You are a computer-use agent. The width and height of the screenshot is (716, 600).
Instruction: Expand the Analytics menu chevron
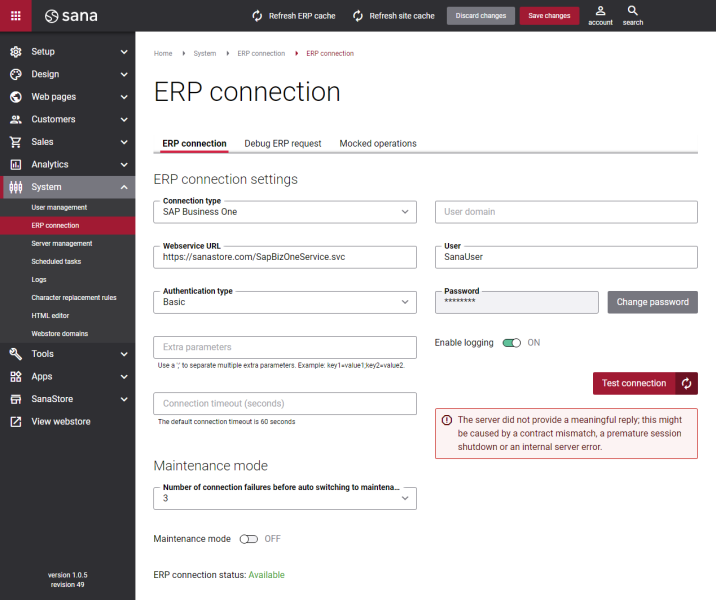124,164
